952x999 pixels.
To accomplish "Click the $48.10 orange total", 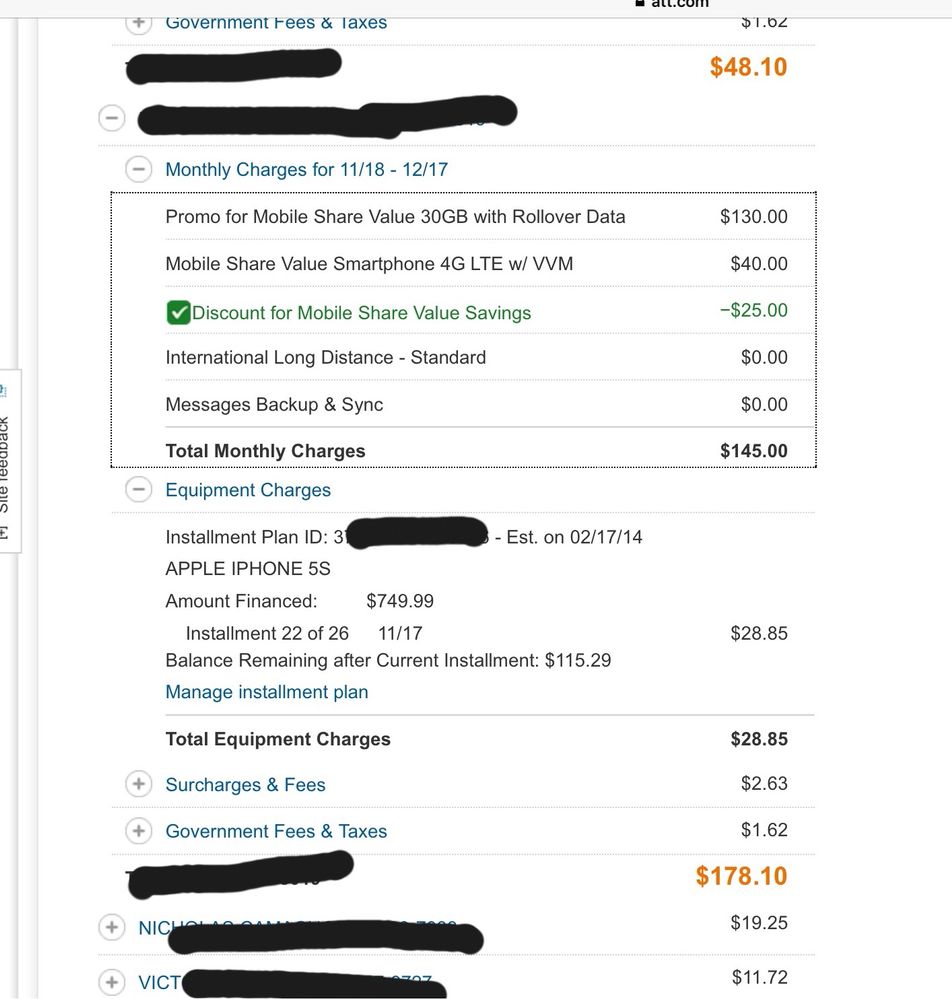I will pyautogui.click(x=746, y=66).
